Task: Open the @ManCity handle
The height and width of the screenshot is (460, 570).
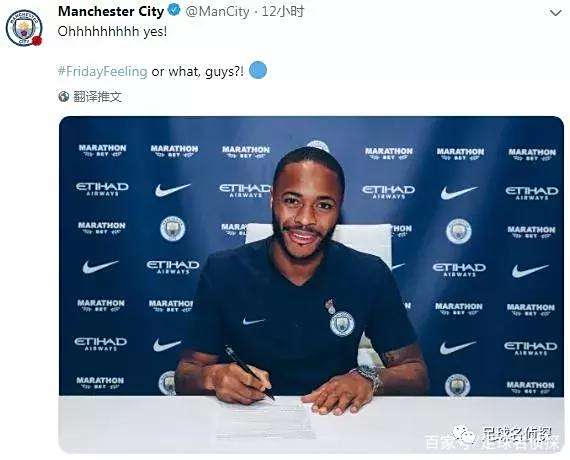Action: coord(217,12)
